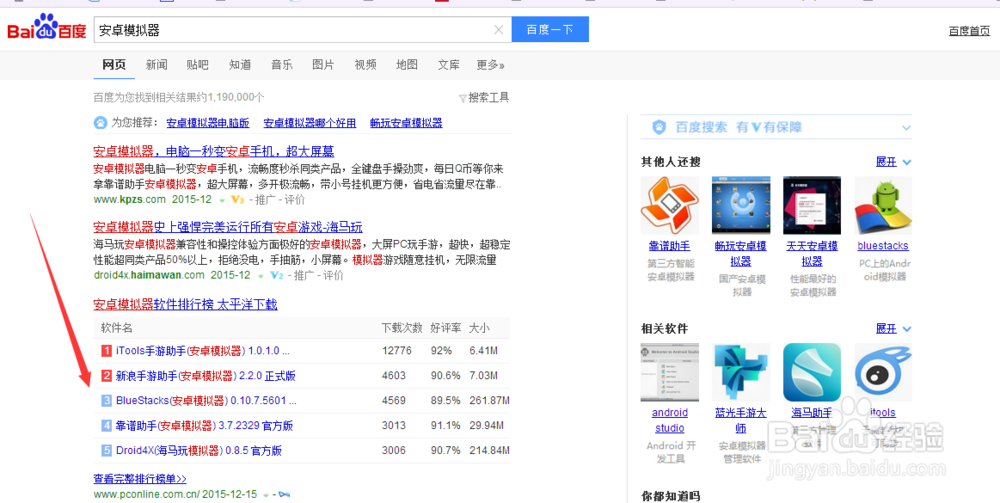
Task: Open the 更多» menu
Action: coord(490,64)
